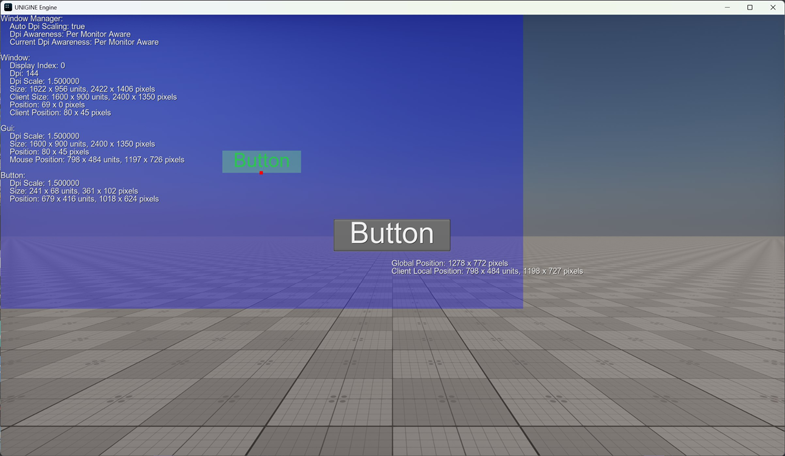Click the "Dpi: 144" readout
Image resolution: width=785 pixels, height=456 pixels.
click(x=24, y=74)
